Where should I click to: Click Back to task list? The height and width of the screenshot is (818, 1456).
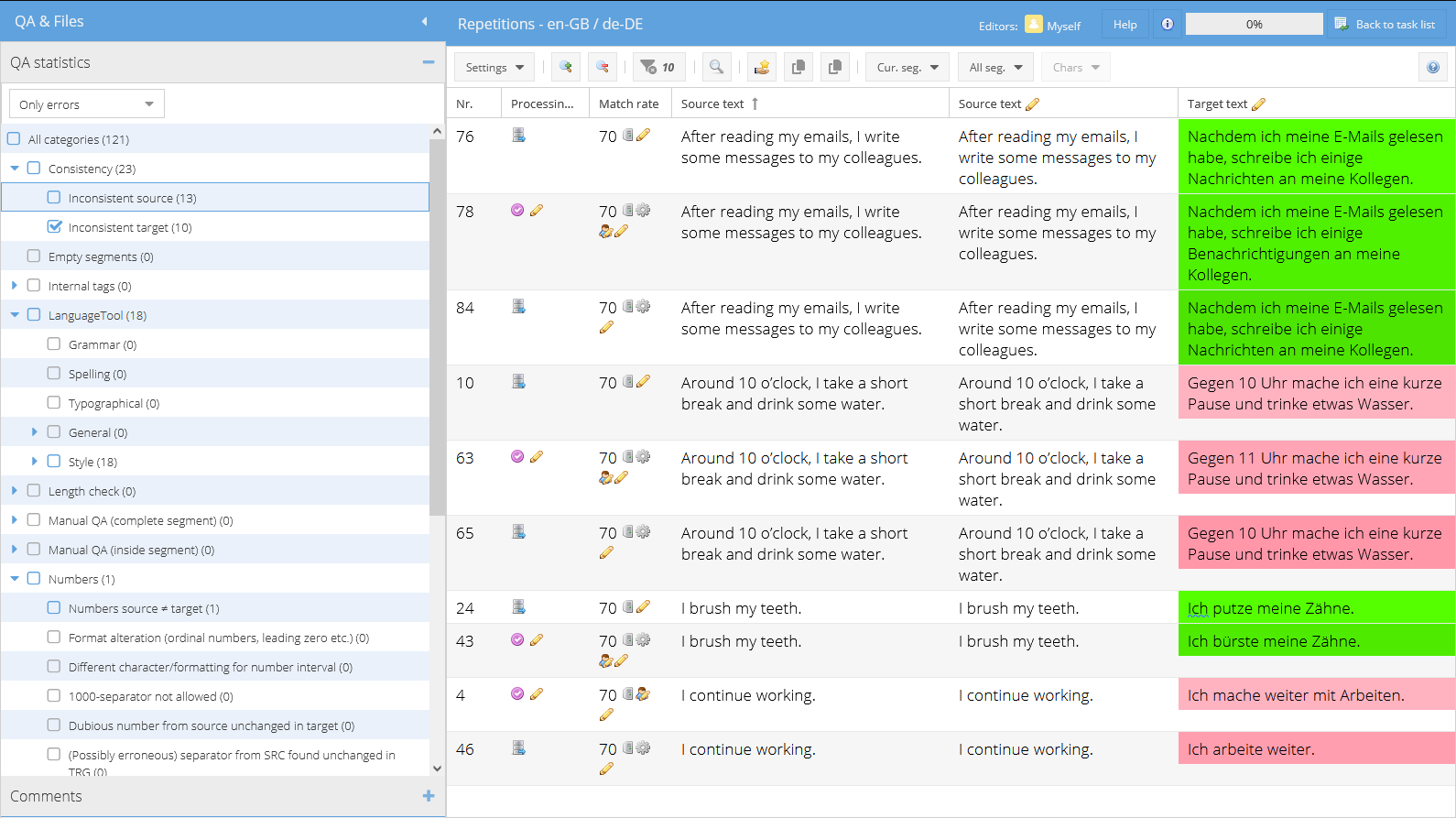click(x=1386, y=25)
